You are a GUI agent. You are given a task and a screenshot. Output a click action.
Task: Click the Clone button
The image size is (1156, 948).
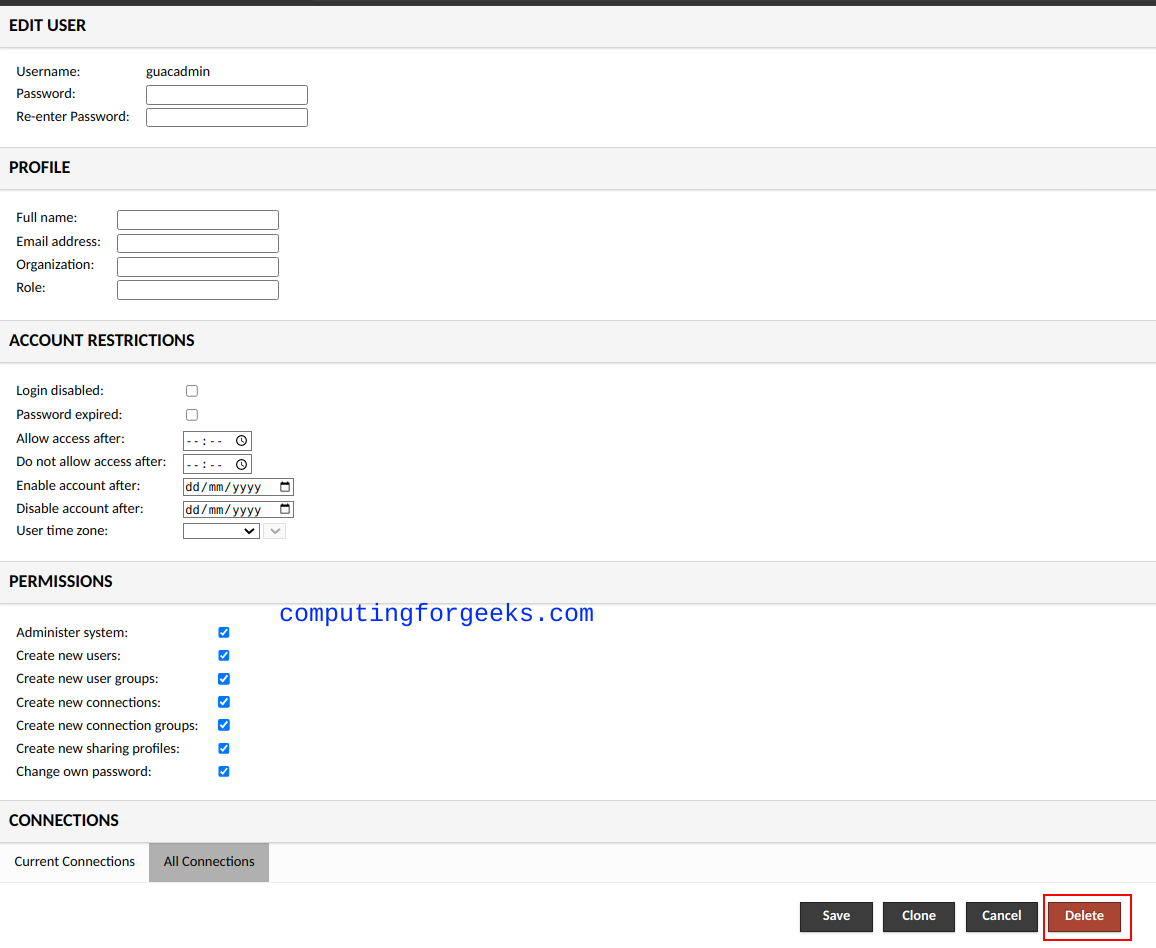(x=919, y=916)
